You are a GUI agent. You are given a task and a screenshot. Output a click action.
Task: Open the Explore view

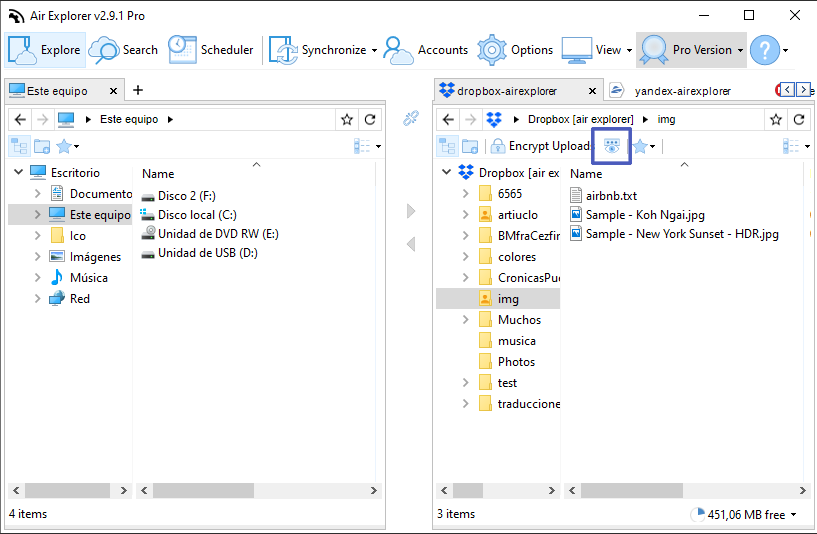[45, 50]
